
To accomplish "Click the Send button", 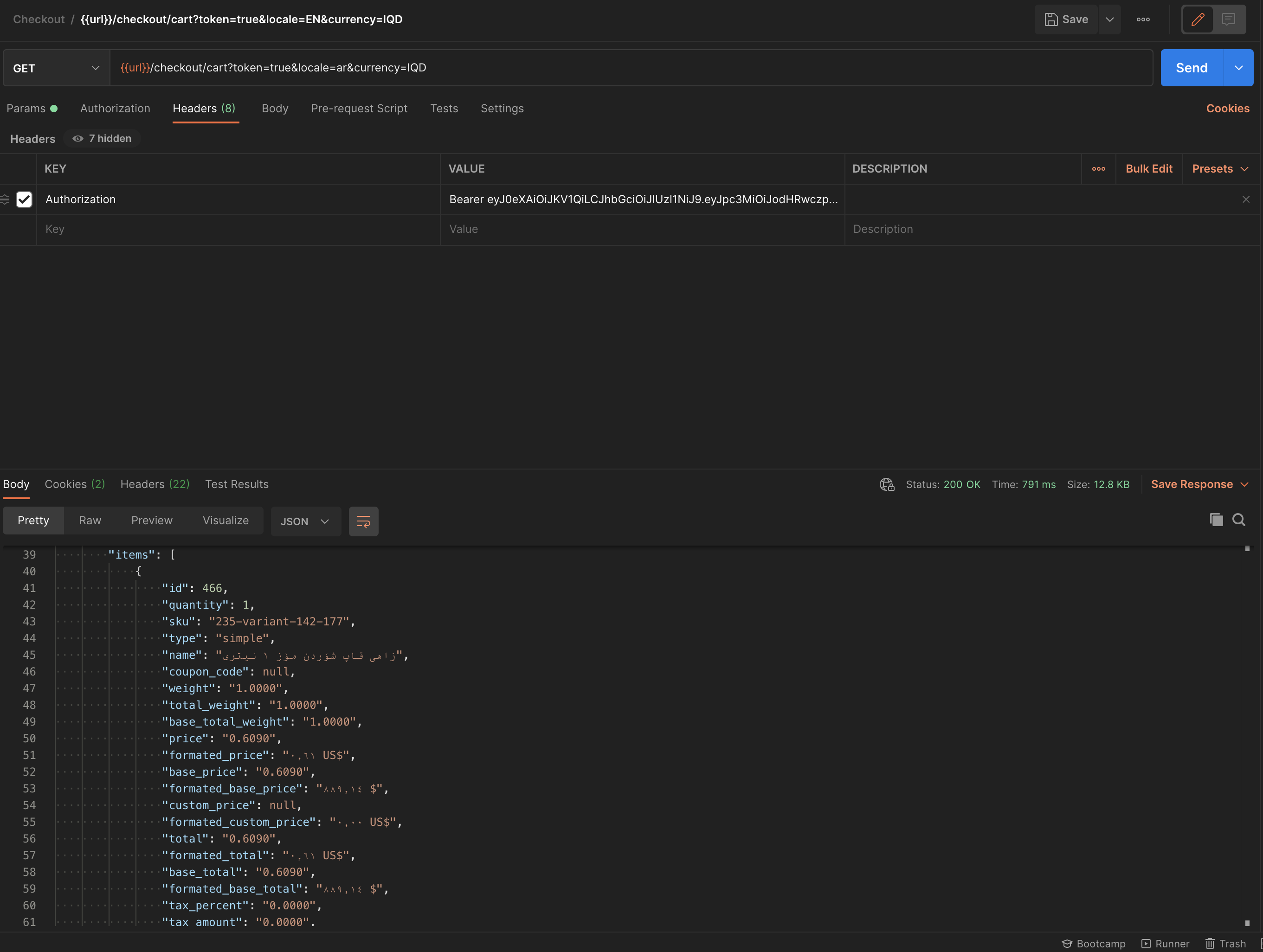I will point(1192,67).
